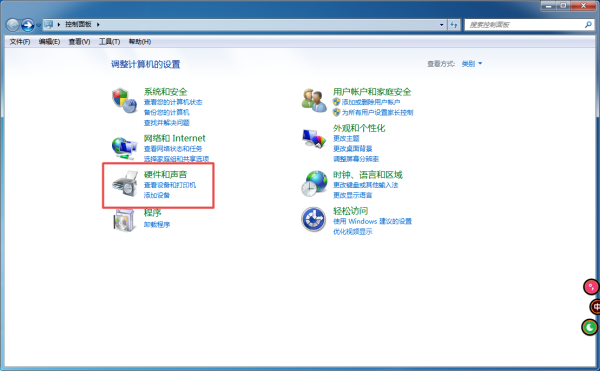600x371 pixels.
Task: Click 为所有用户设置家长控制 link
Action: pyautogui.click(x=377, y=112)
